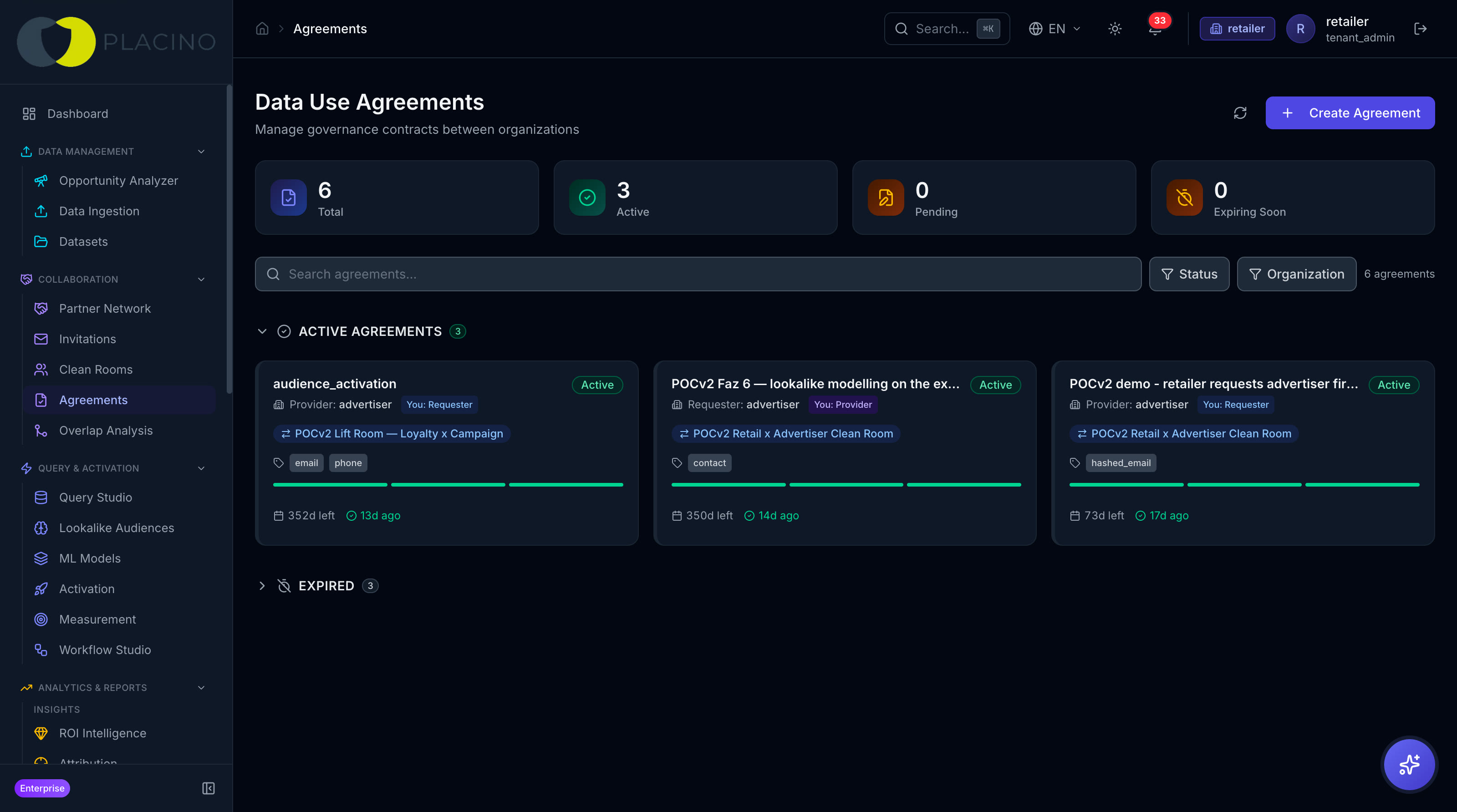Click the contact tag
This screenshot has height=812, width=1457.
click(x=709, y=463)
